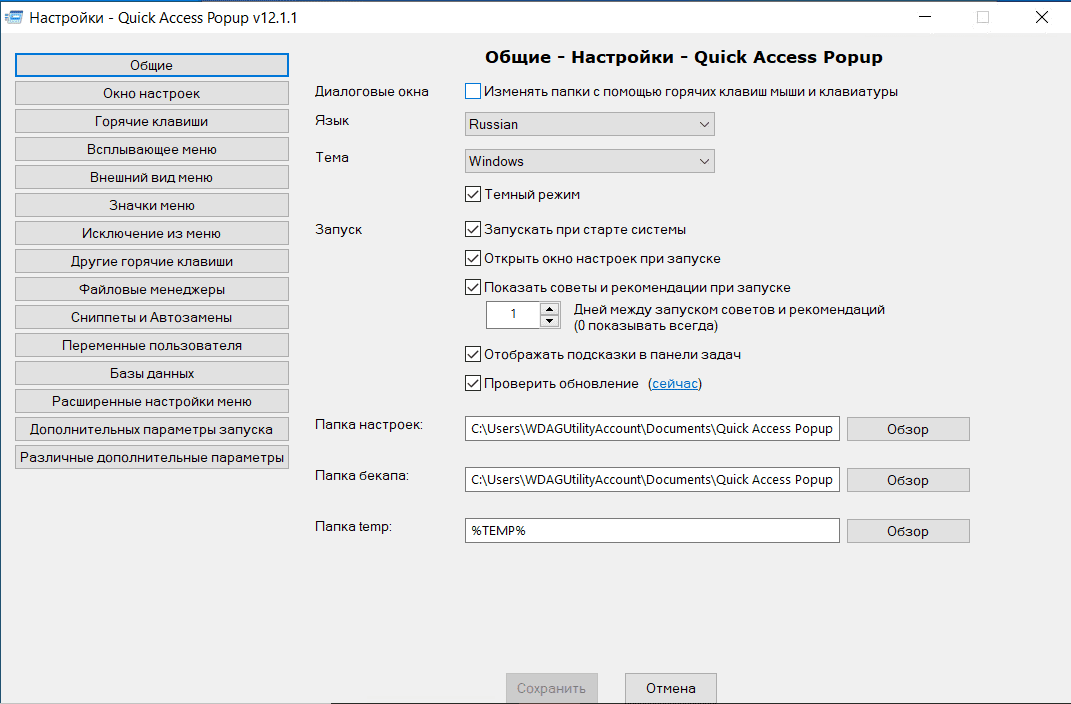Enable changing folders with hotkeys checkbox
The image size is (1071, 704).
click(473, 91)
